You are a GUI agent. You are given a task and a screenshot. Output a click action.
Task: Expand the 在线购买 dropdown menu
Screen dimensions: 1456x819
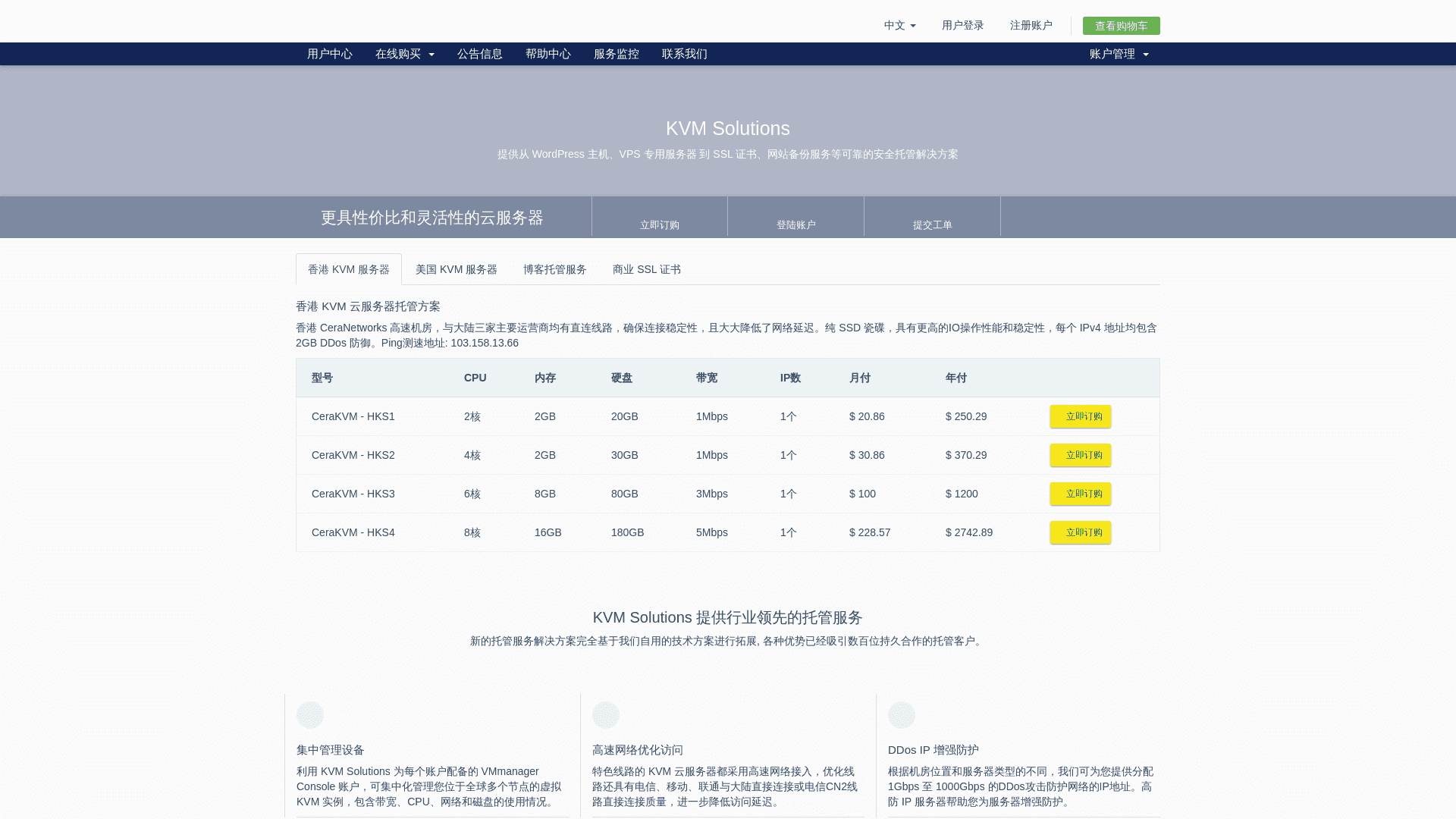tap(404, 54)
